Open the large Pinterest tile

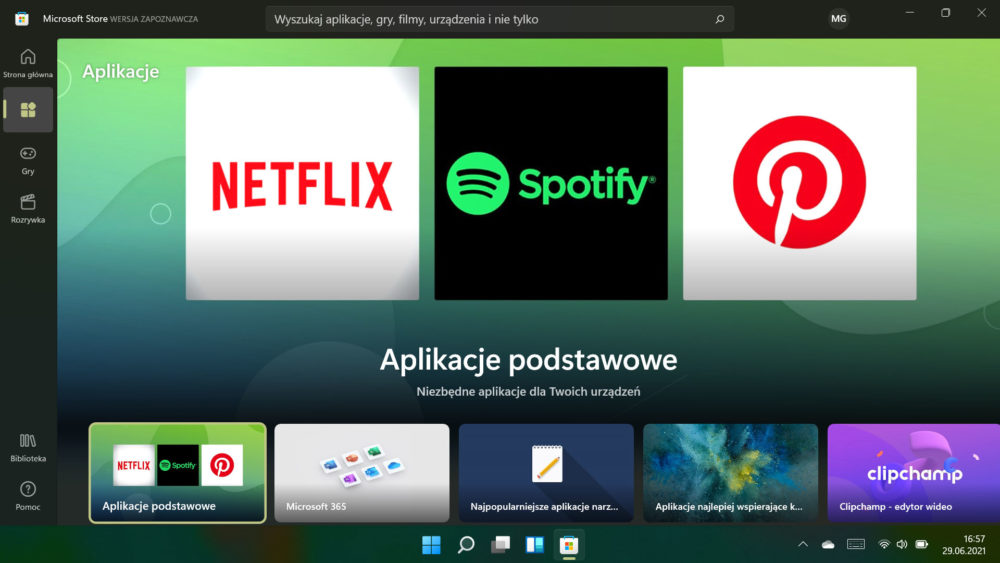pos(800,183)
